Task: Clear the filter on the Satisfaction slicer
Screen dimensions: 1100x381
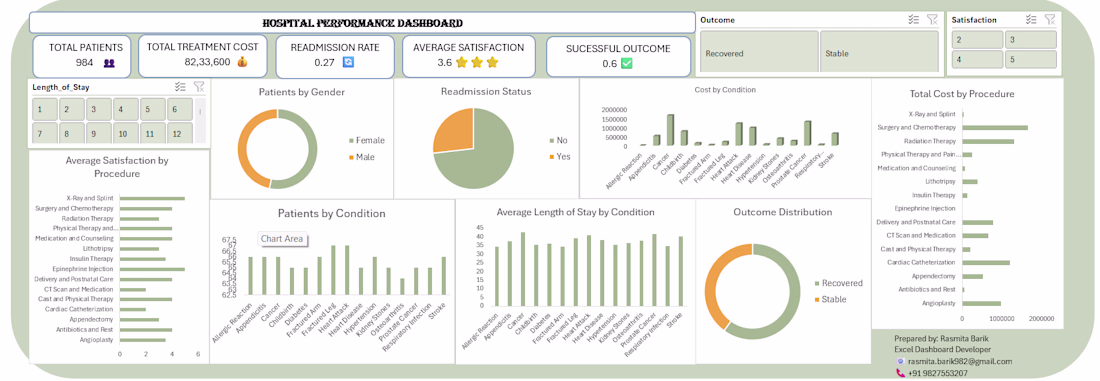Action: tap(1049, 20)
